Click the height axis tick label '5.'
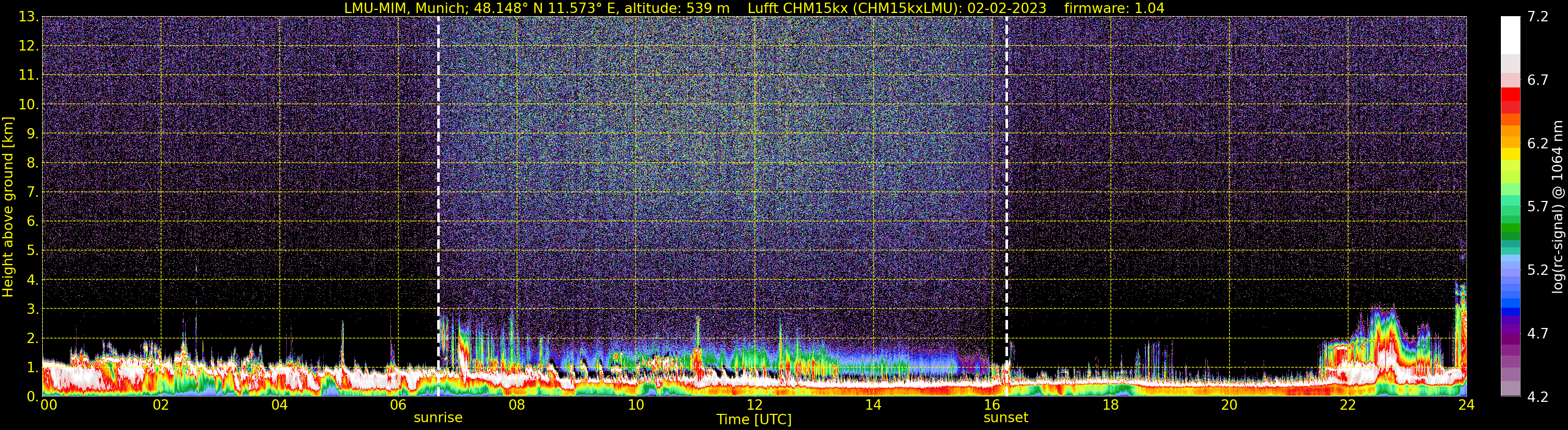This screenshot has height=430, width=1568. click(33, 250)
